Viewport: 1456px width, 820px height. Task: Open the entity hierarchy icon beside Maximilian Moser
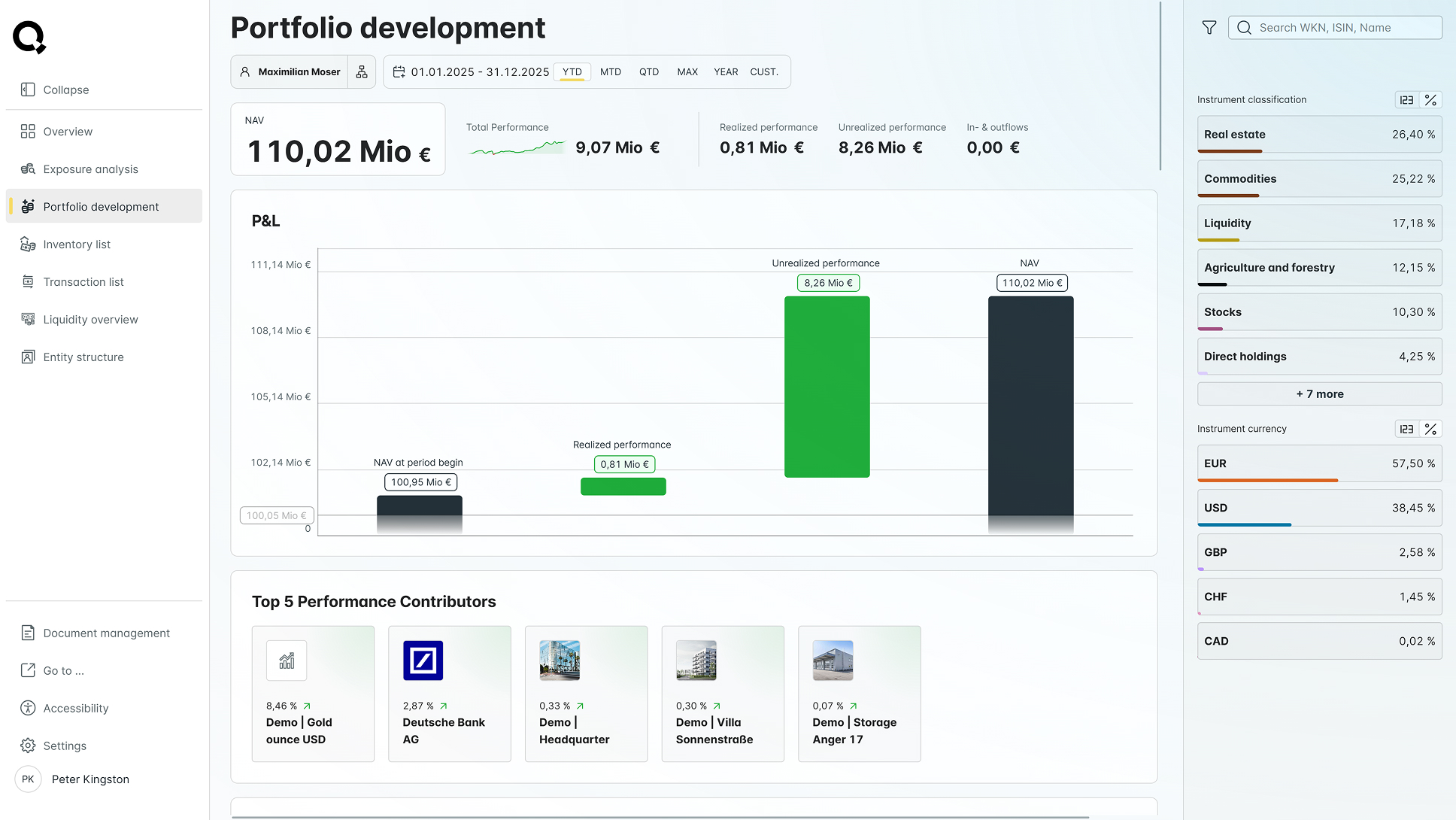362,72
